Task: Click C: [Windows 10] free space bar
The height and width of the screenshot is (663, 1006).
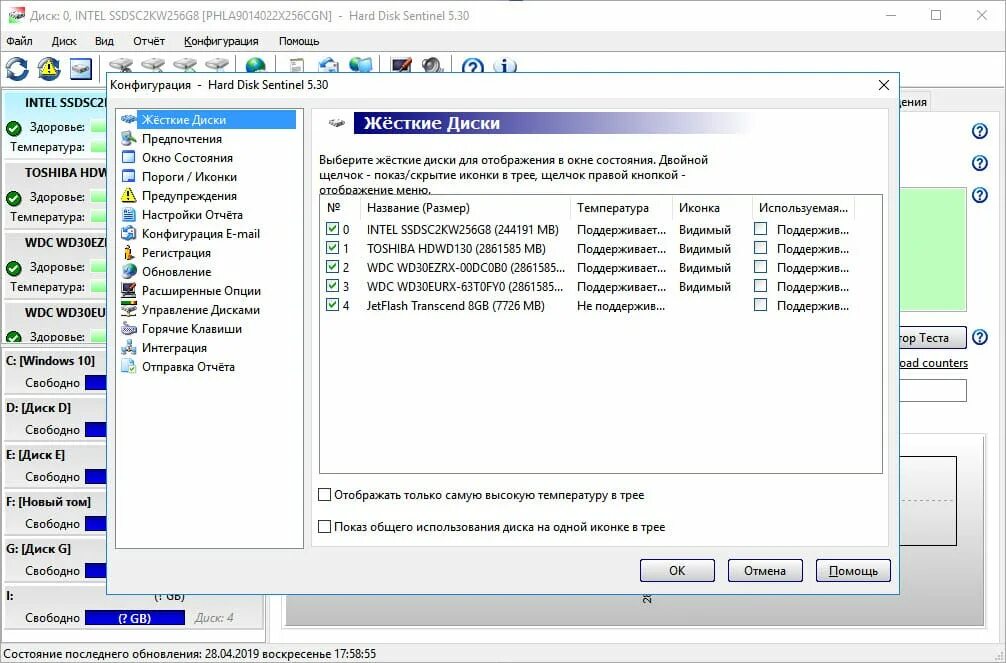Action: 96,383
